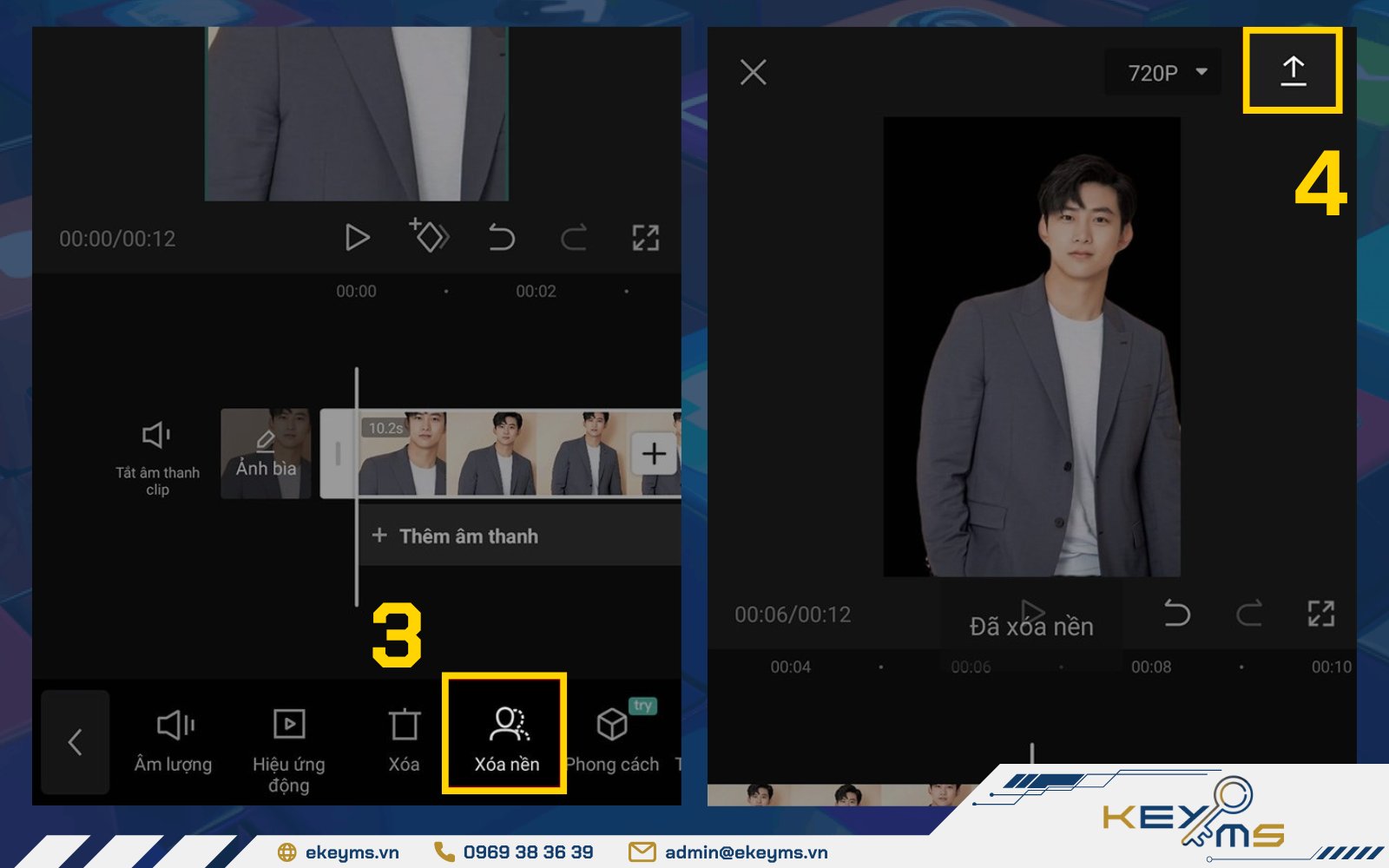Image resolution: width=1389 pixels, height=868 pixels.
Task: Select the Xóa delete tool
Action: [404, 738]
